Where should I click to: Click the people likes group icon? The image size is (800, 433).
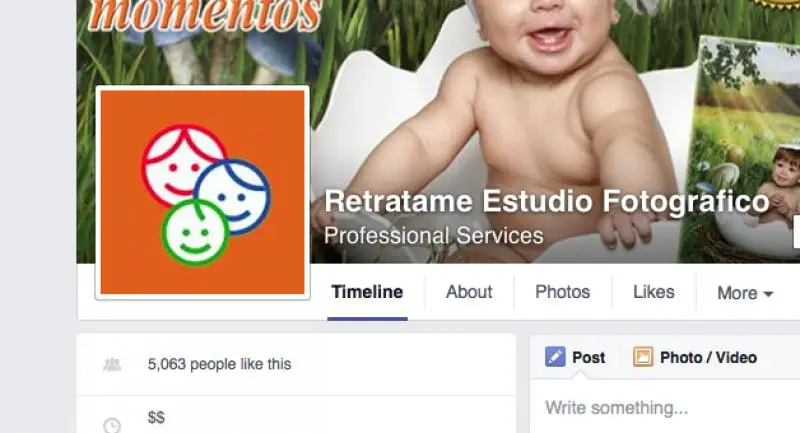pyautogui.click(x=112, y=364)
